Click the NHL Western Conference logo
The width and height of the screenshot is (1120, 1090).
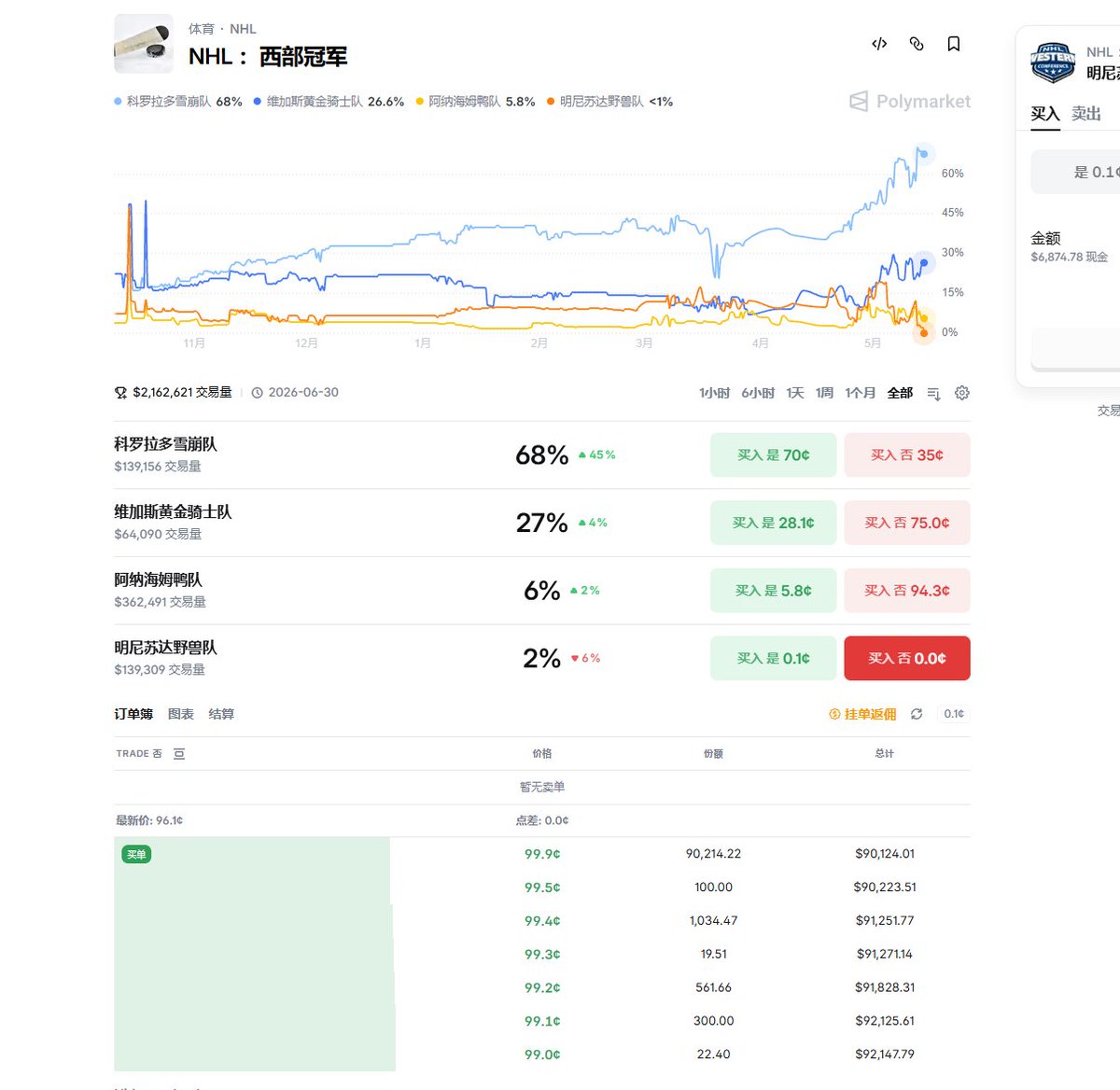(1053, 63)
